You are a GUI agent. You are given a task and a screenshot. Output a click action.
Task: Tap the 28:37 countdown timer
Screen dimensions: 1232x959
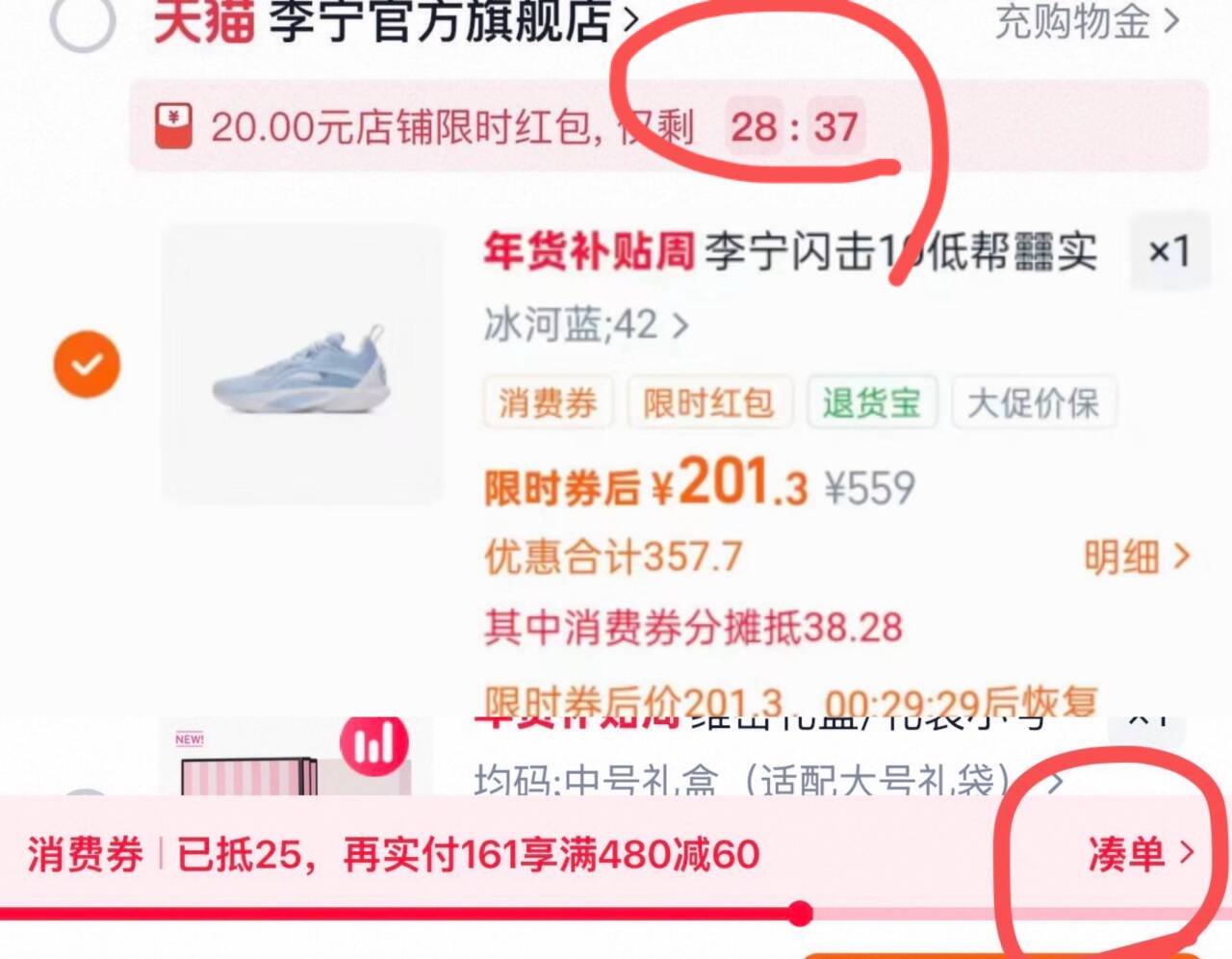[795, 126]
